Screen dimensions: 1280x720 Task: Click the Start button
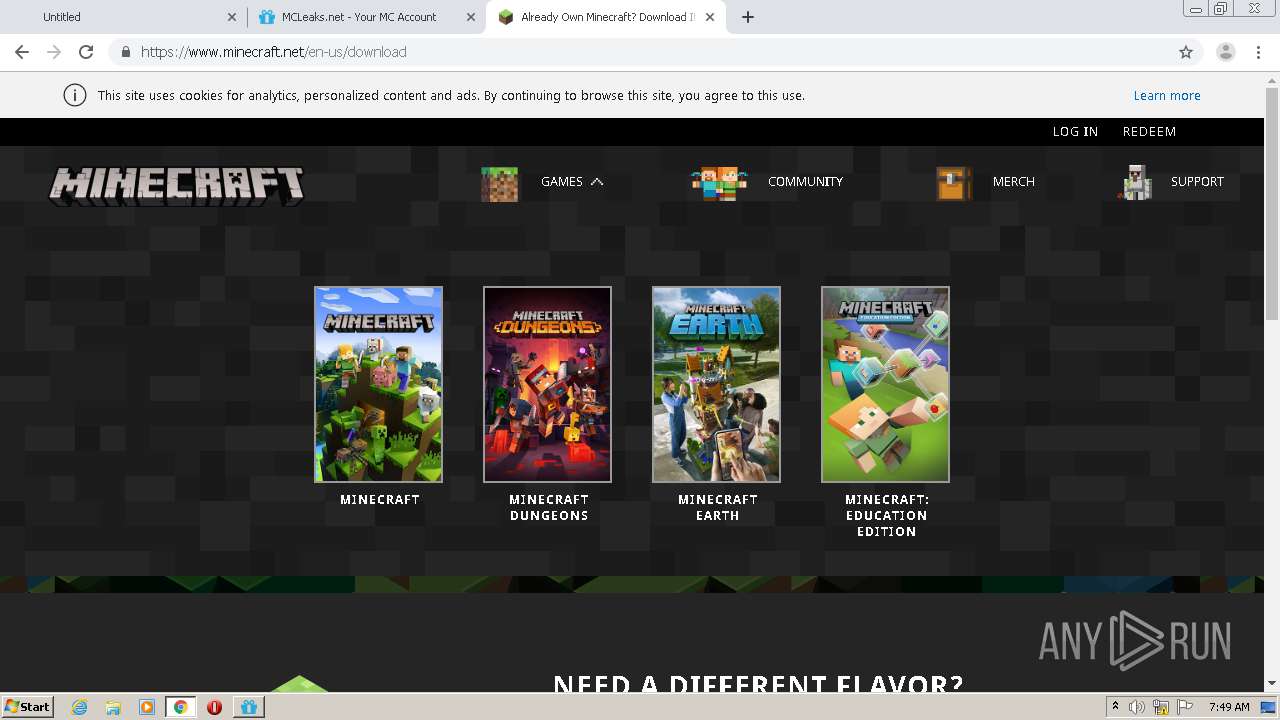[x=27, y=707]
